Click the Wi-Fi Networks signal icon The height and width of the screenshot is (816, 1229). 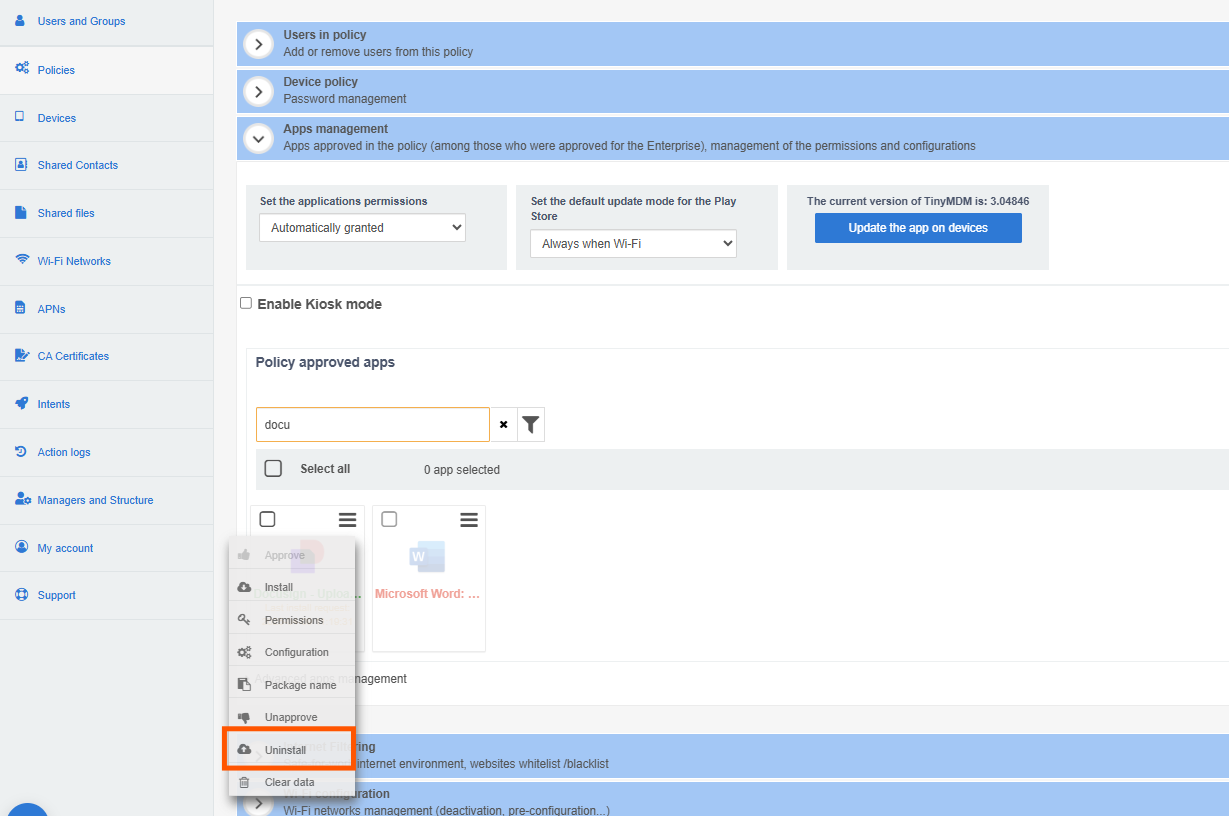pos(21,260)
